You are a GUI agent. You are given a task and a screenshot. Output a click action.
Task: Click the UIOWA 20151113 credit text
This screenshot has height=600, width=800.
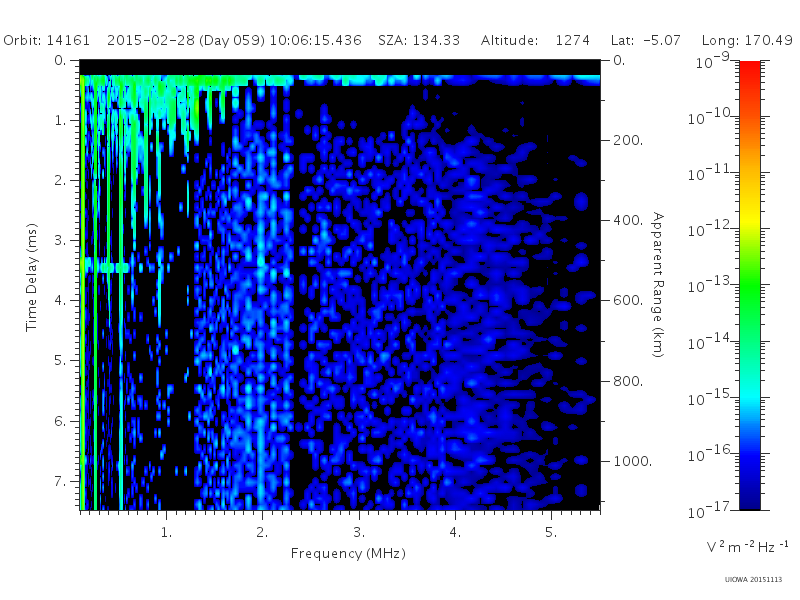(x=753, y=580)
